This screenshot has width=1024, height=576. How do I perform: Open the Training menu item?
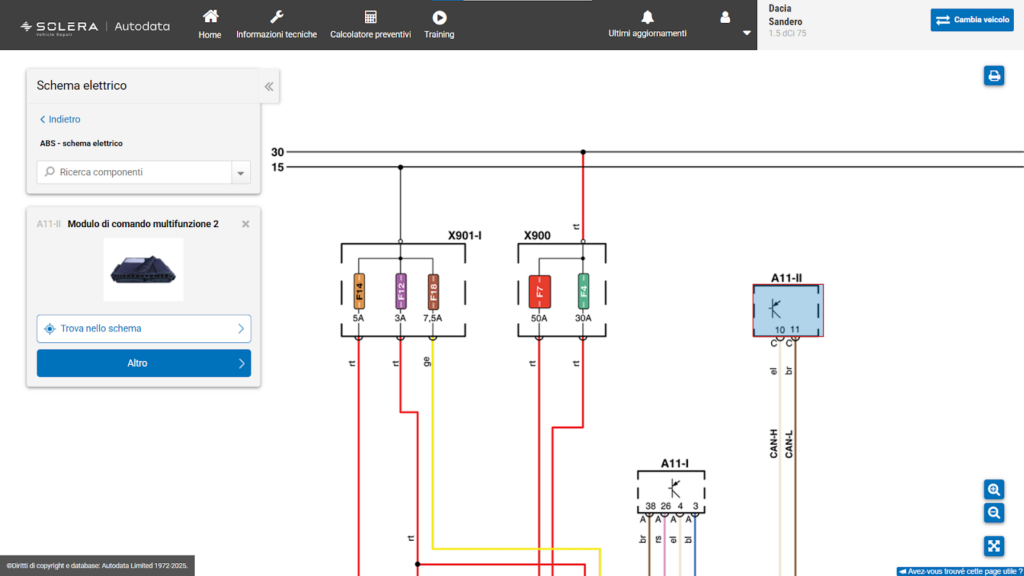pos(439,25)
